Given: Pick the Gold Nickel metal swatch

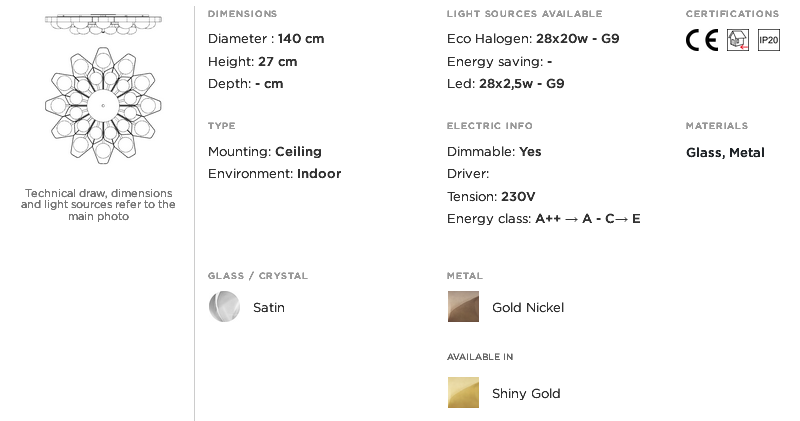Looking at the screenshot, I should point(464,307).
